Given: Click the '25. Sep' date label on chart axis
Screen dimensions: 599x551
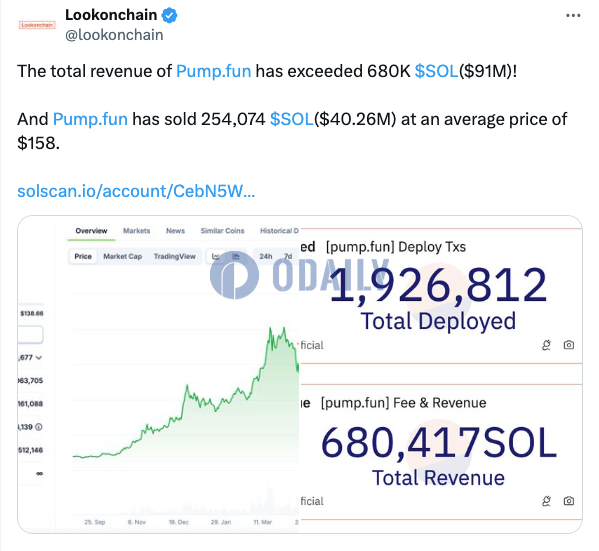Looking at the screenshot, I should coord(95,522).
